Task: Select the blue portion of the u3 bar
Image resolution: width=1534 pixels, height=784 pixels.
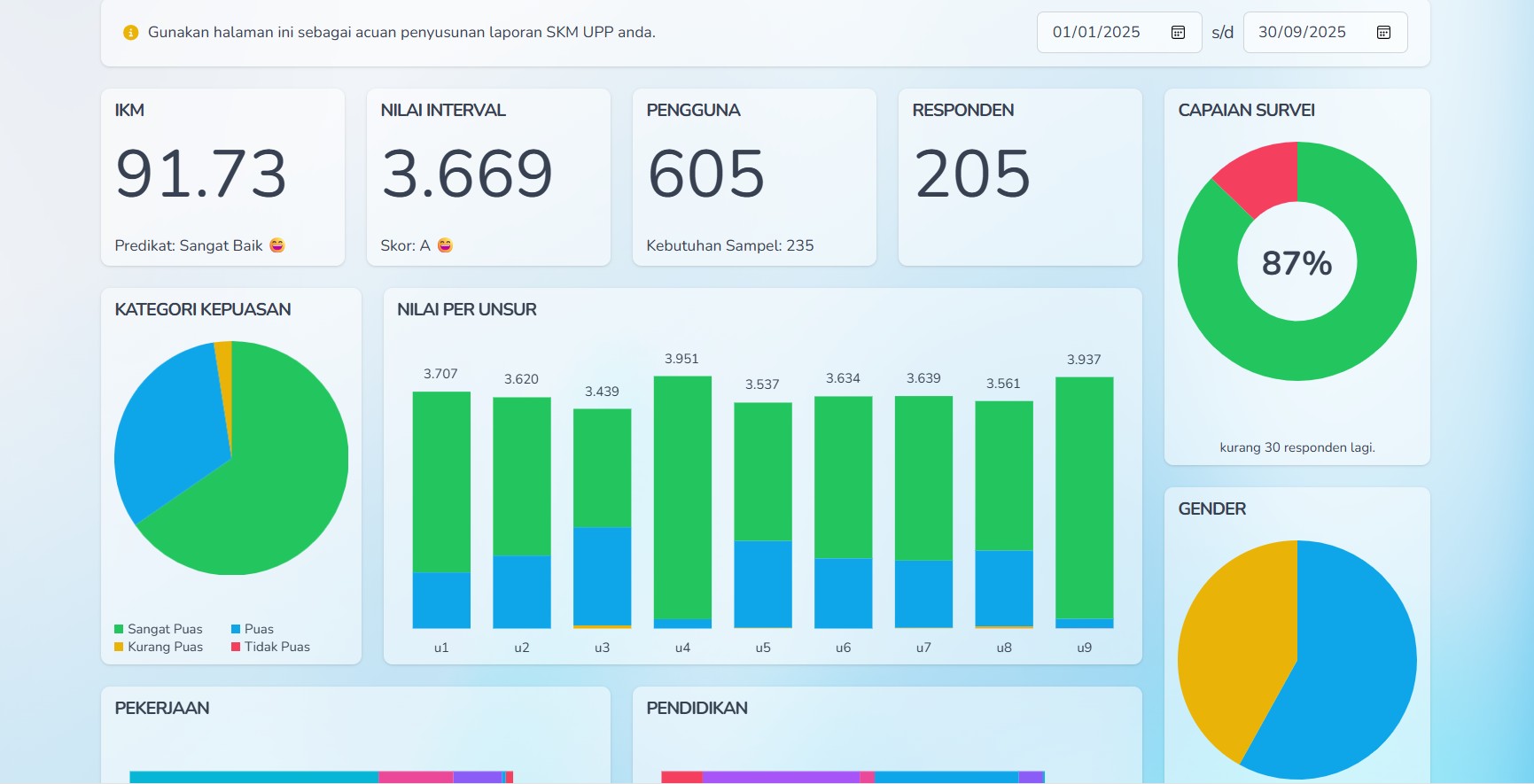Action: (x=602, y=576)
